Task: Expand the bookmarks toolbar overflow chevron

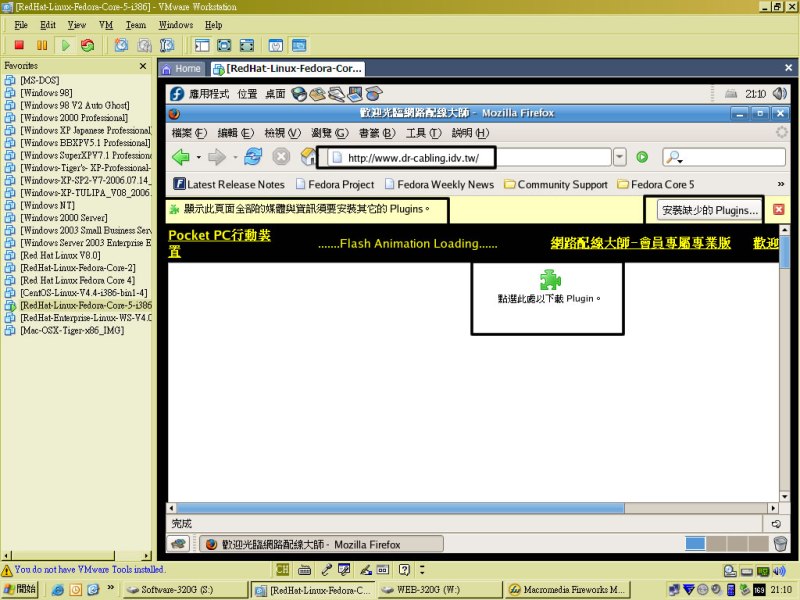Action: [x=781, y=184]
